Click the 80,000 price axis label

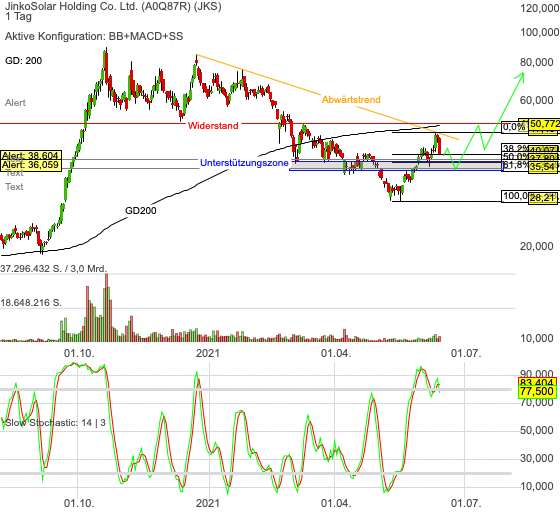click(x=537, y=62)
